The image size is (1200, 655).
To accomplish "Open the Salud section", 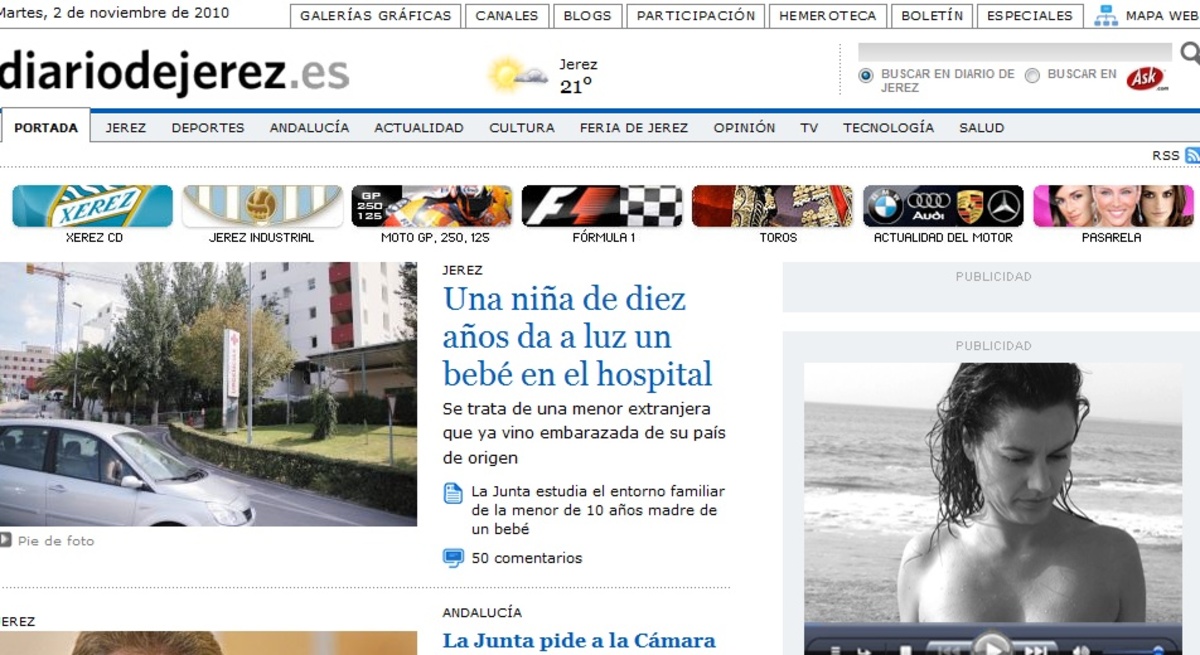I will [x=982, y=127].
